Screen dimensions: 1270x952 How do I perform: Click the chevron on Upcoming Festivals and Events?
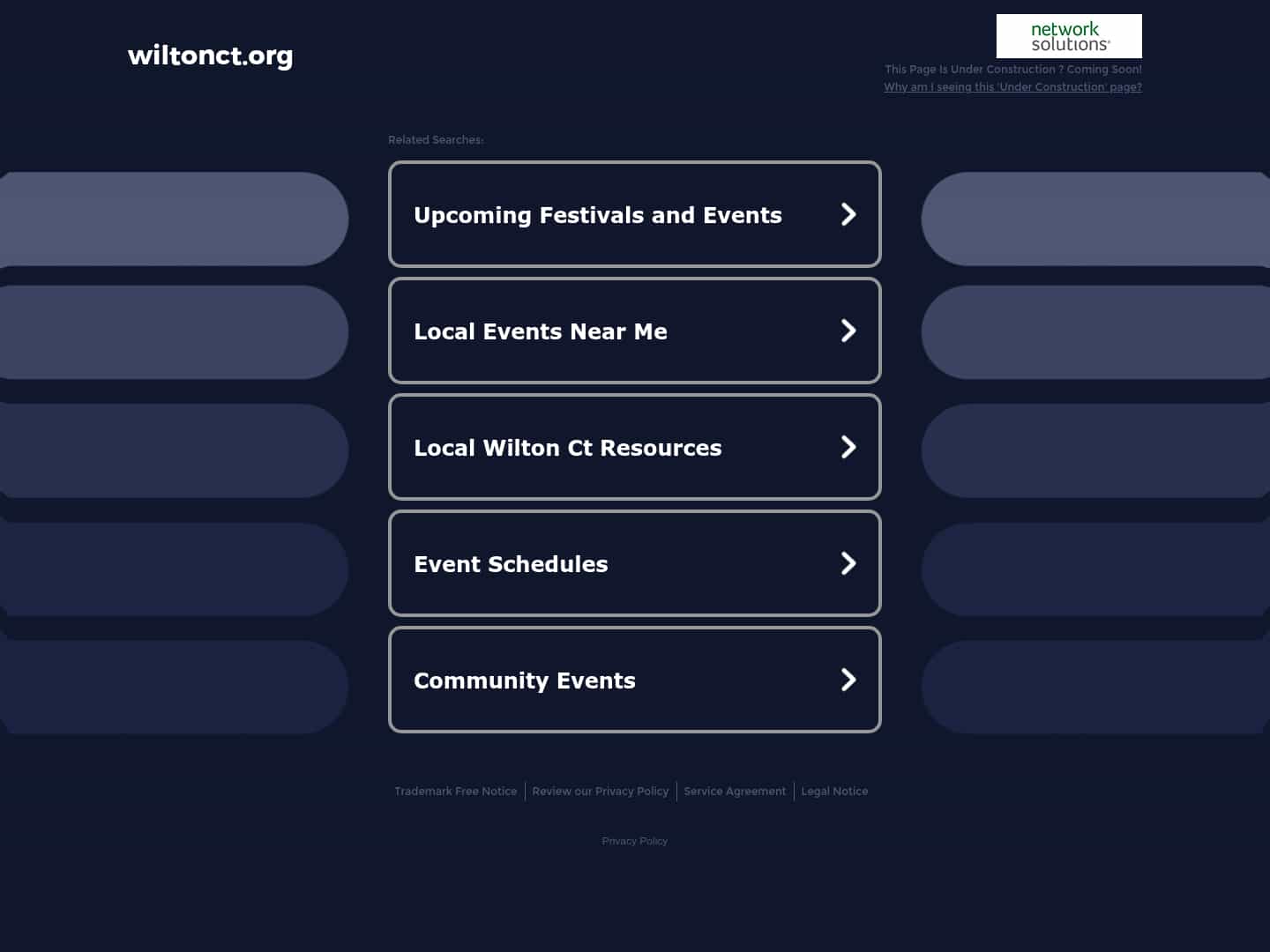pyautogui.click(x=848, y=214)
